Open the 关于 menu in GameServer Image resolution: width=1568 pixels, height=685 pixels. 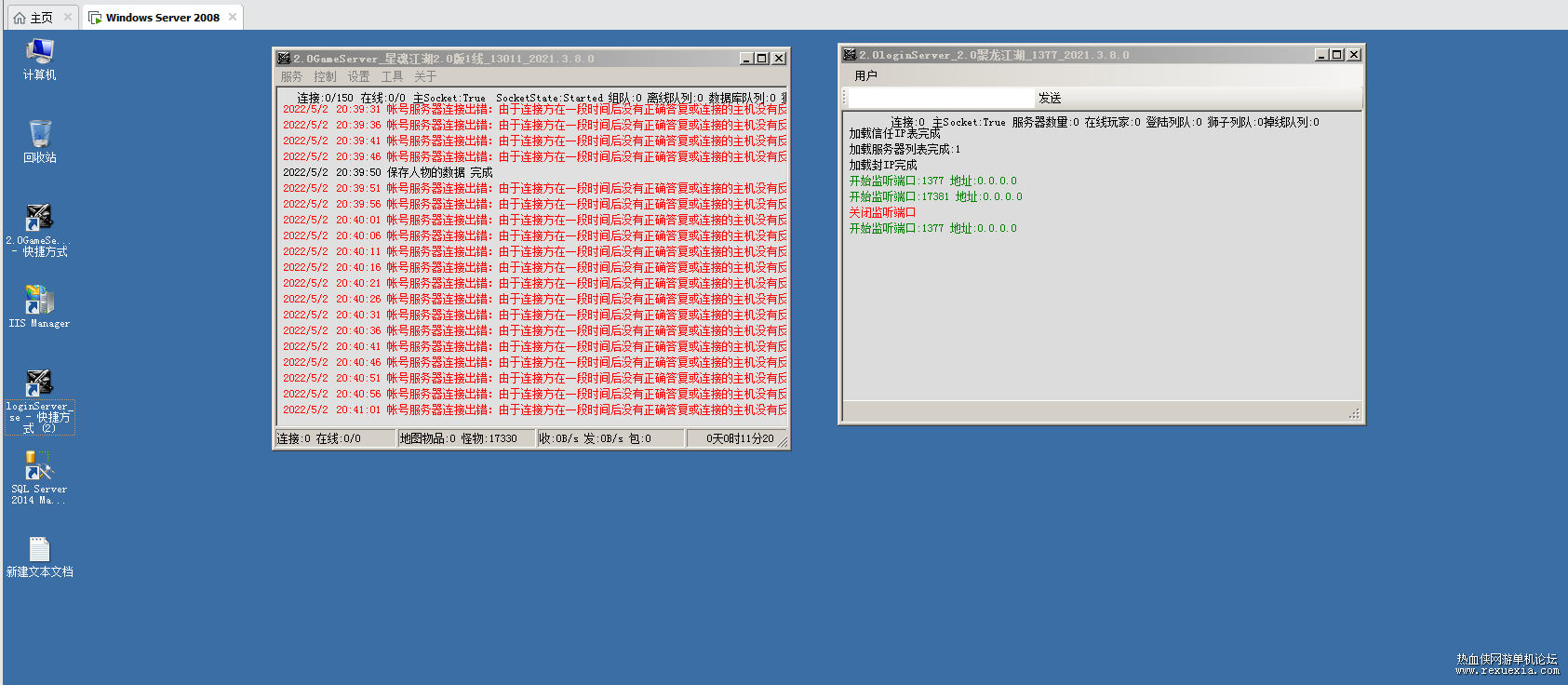(x=425, y=76)
